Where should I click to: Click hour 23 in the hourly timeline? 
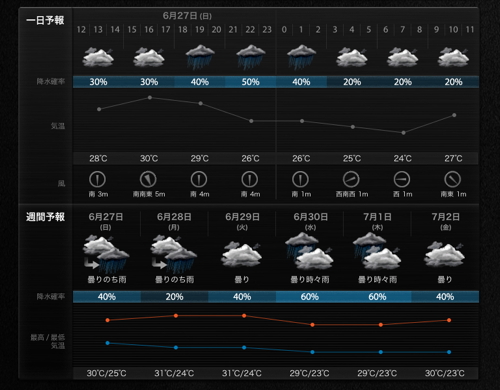[267, 30]
